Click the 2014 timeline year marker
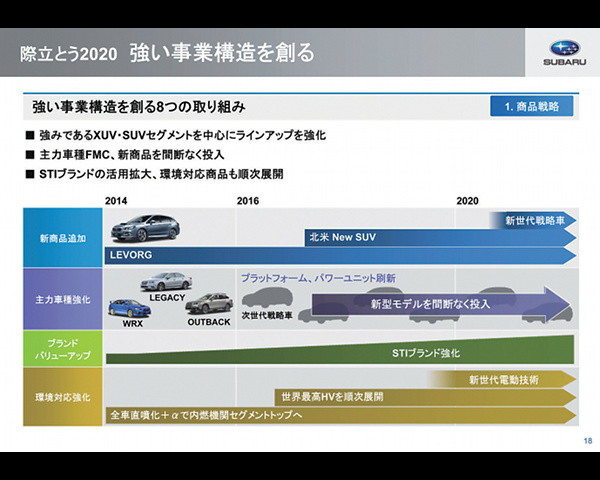The height and width of the screenshot is (480, 600). 117,201
